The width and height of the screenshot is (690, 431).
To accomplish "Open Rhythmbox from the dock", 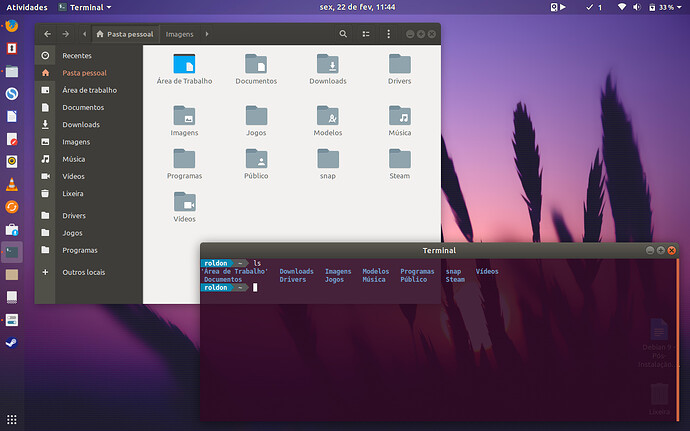I will 12,161.
